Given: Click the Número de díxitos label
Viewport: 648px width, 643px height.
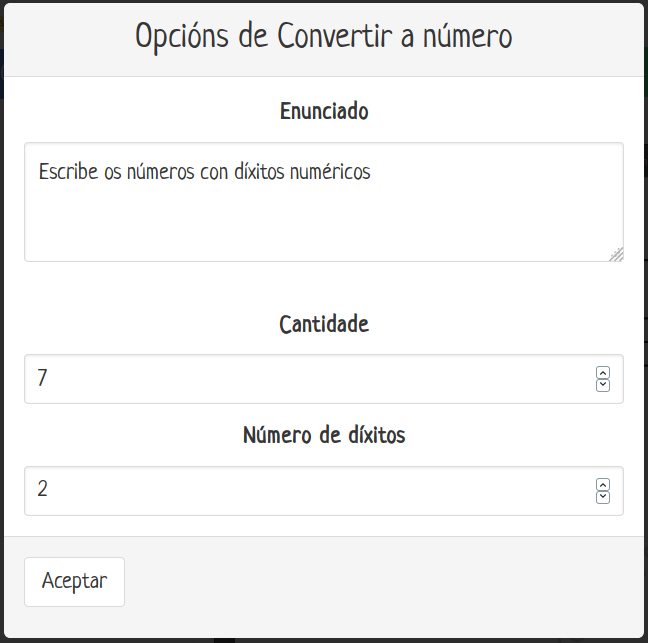Looking at the screenshot, I should click(324, 436).
